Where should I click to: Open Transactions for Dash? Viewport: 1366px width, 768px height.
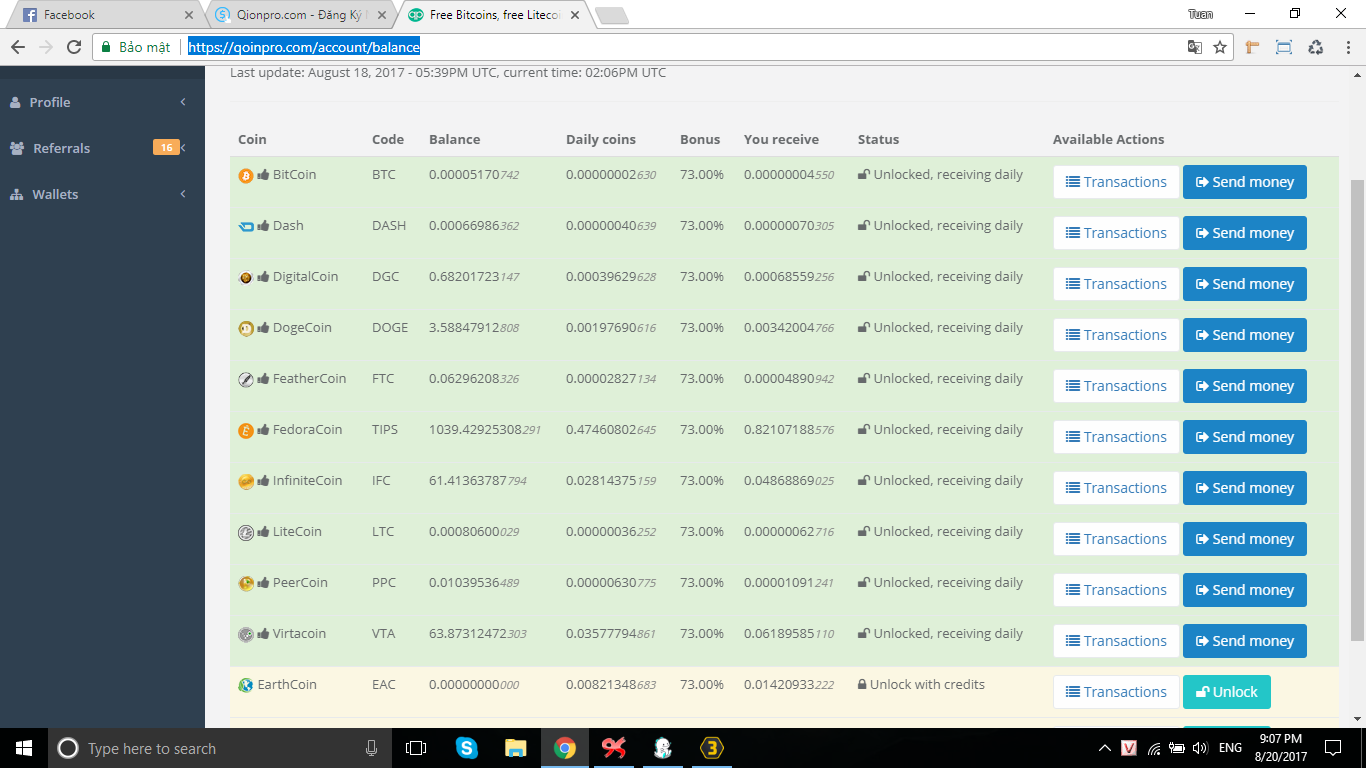[x=1116, y=233]
